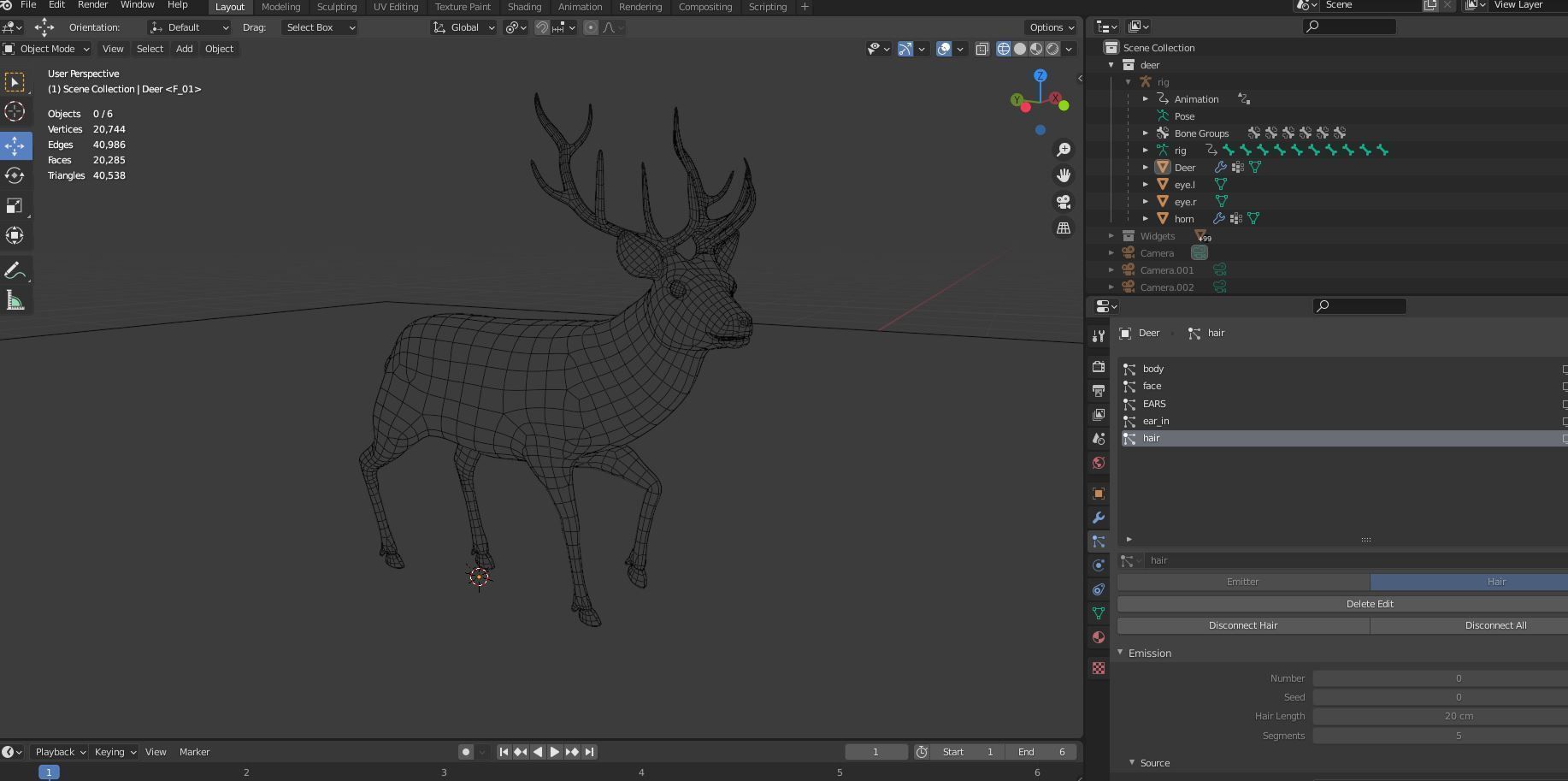Open the timeline Playback dropdown
Viewport: 1568px width, 781px height.
[x=60, y=752]
